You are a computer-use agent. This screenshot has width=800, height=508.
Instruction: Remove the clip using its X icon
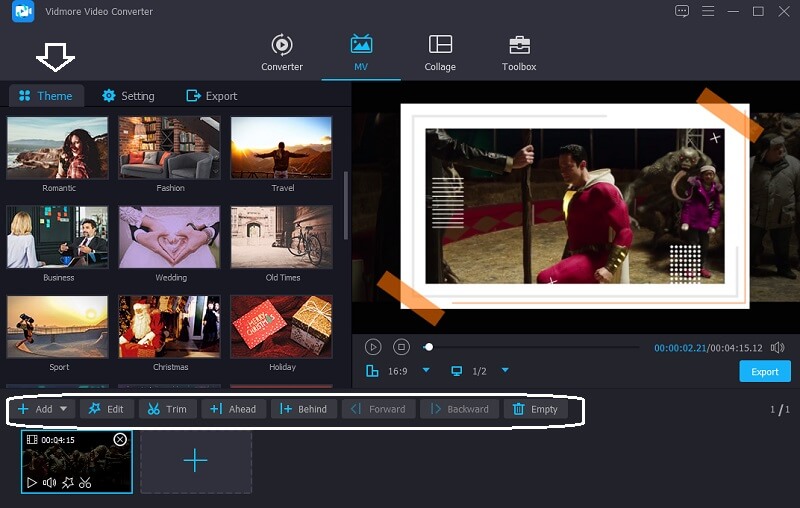[x=120, y=439]
